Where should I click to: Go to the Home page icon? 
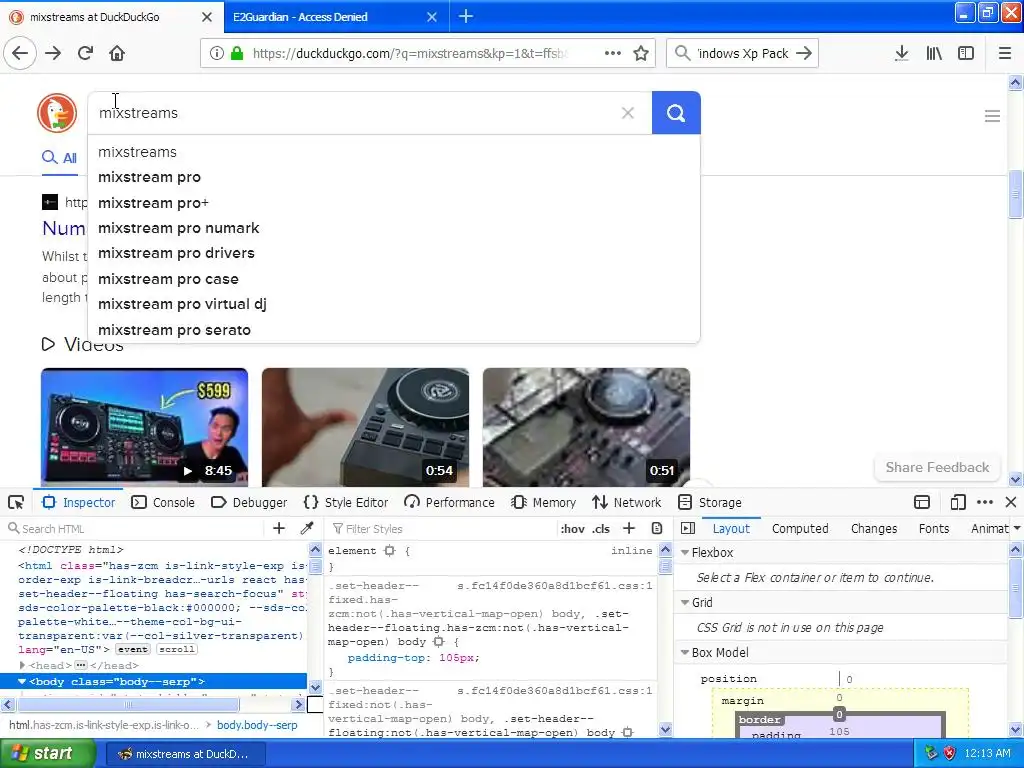(117, 54)
